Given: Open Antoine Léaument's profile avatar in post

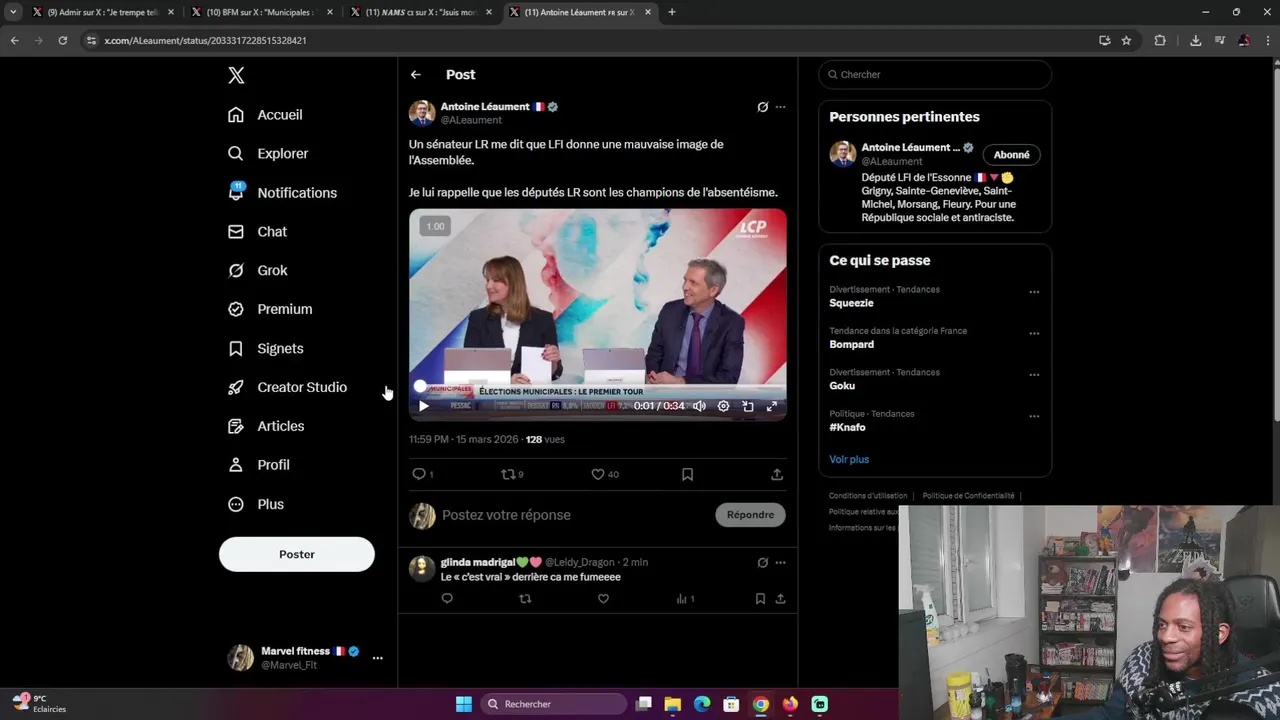Looking at the screenshot, I should coord(422,113).
